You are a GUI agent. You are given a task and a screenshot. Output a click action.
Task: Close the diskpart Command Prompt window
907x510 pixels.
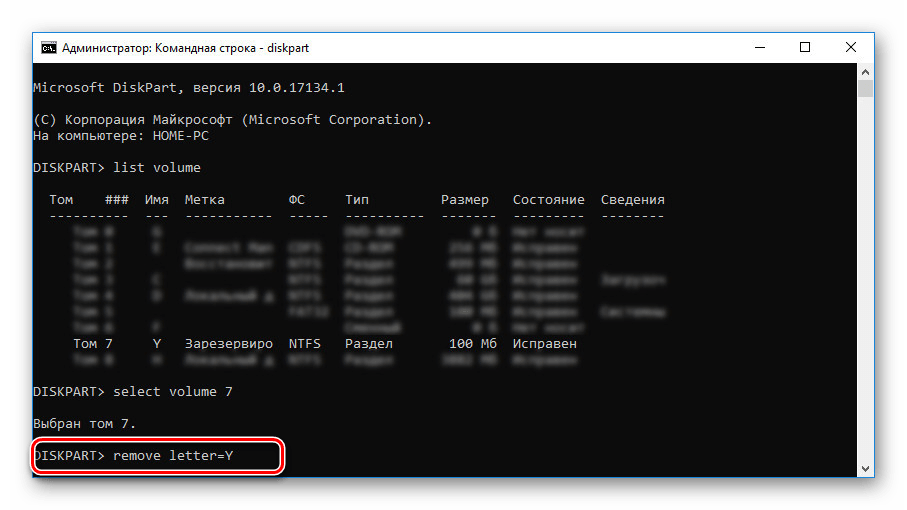(x=852, y=47)
